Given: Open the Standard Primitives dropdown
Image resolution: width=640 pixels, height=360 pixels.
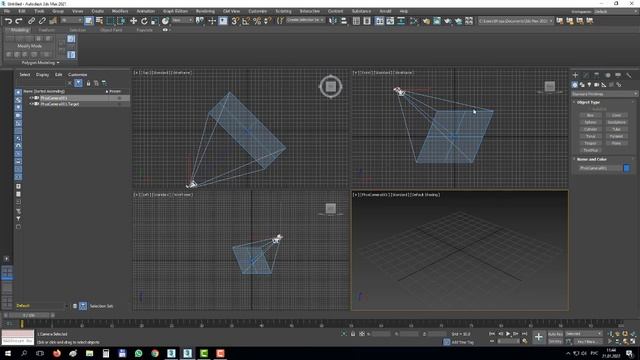Looking at the screenshot, I should (604, 94).
